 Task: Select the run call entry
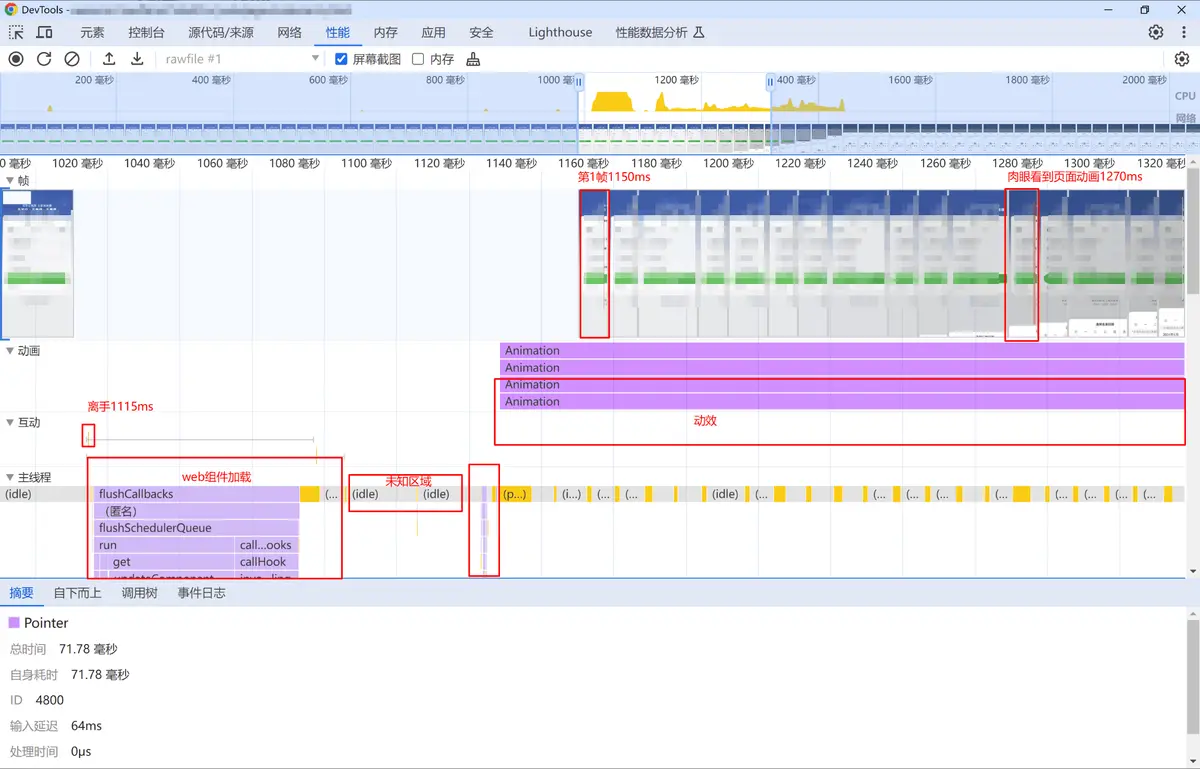(165, 545)
